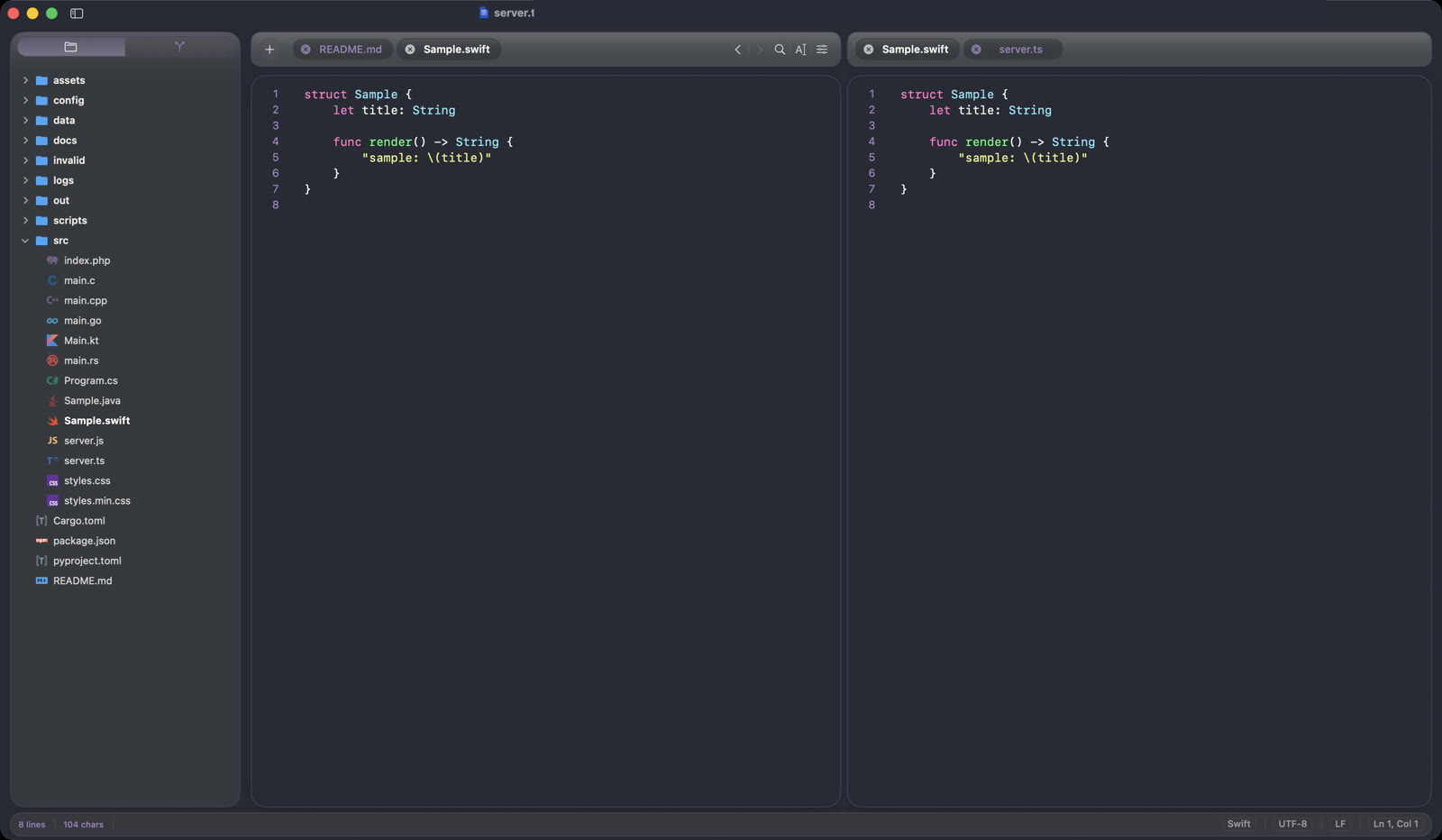
Task: Click the npm icon for package.json
Action: point(41,541)
